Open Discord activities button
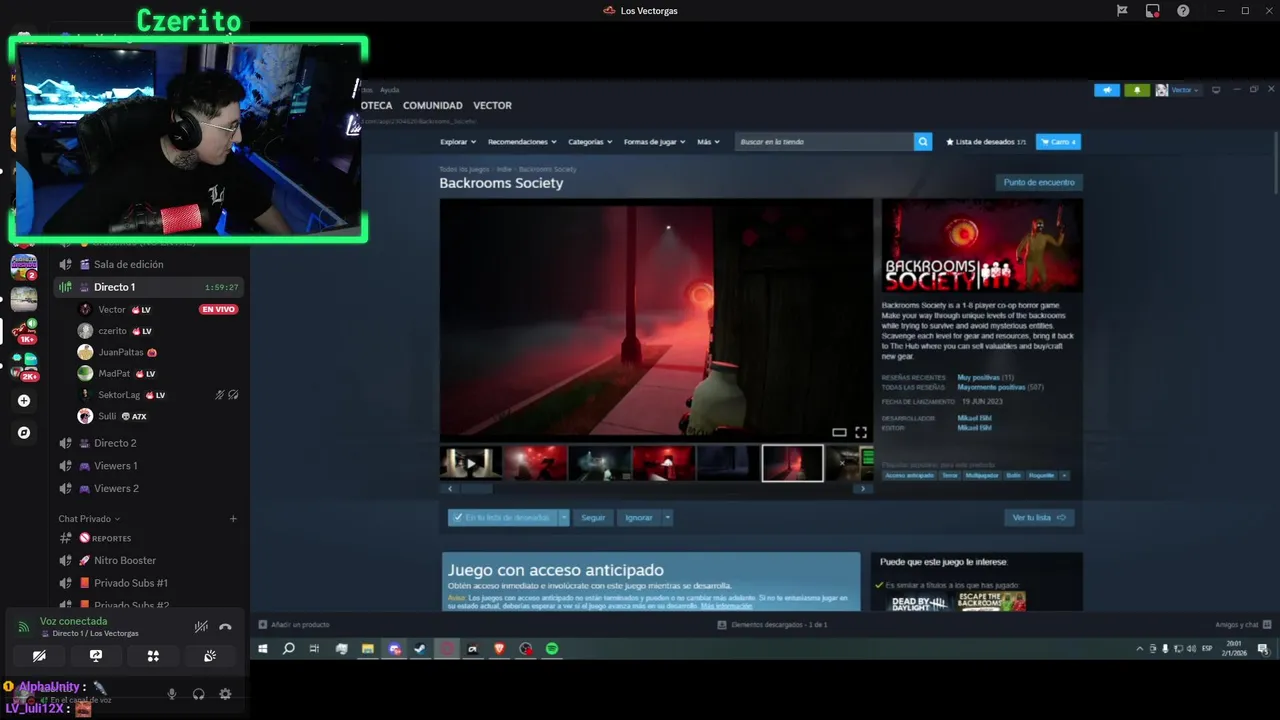This screenshot has width=1280, height=720. click(x=153, y=656)
